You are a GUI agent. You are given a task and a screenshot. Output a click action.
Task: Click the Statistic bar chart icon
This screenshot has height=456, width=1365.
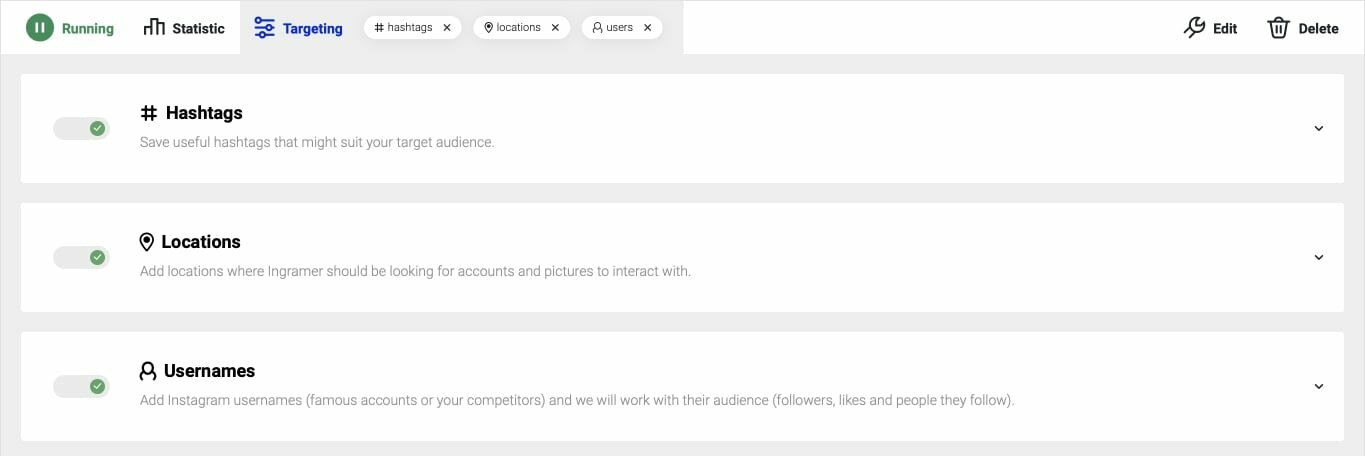[x=154, y=27]
